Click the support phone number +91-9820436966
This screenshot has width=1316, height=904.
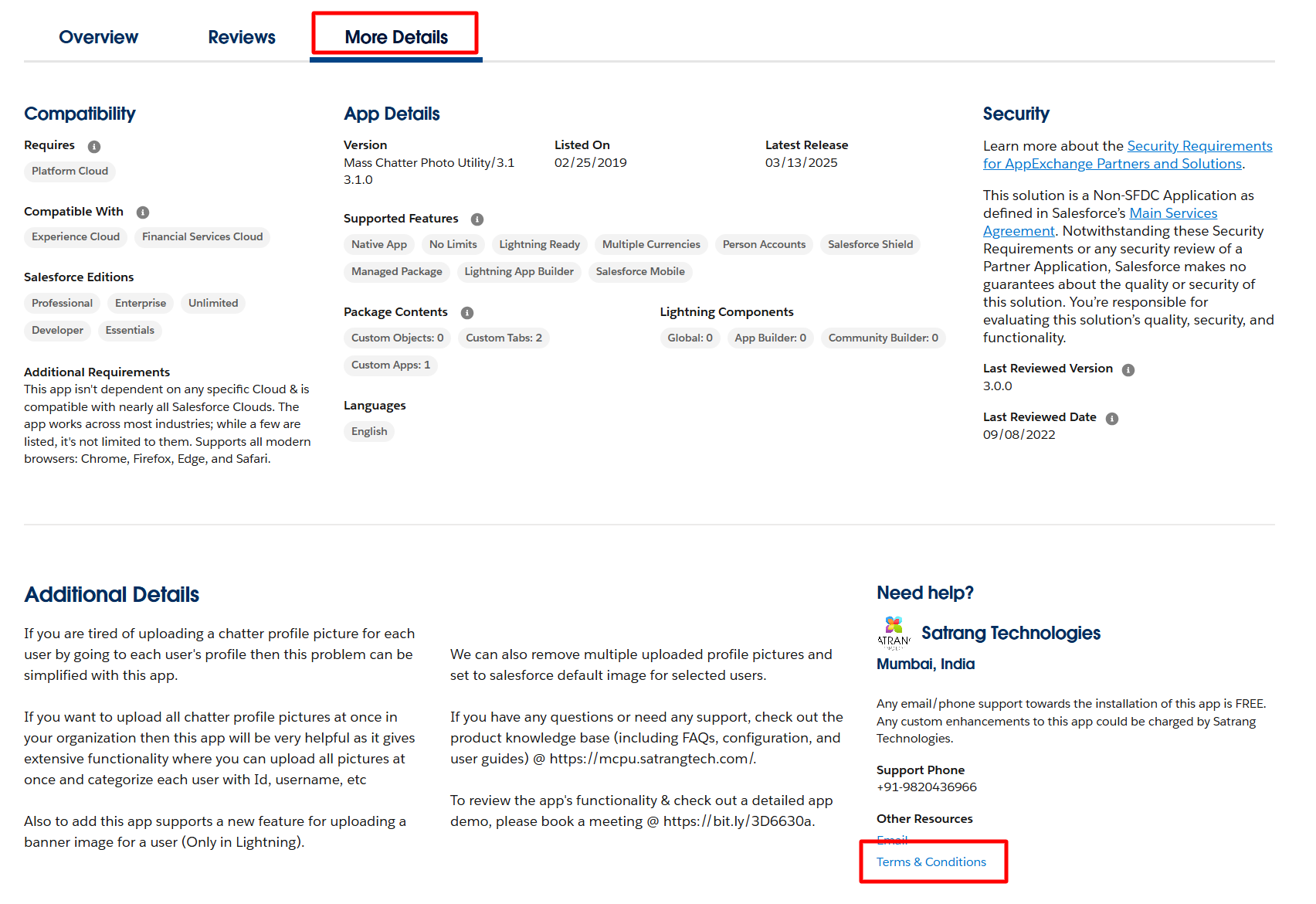(x=927, y=787)
